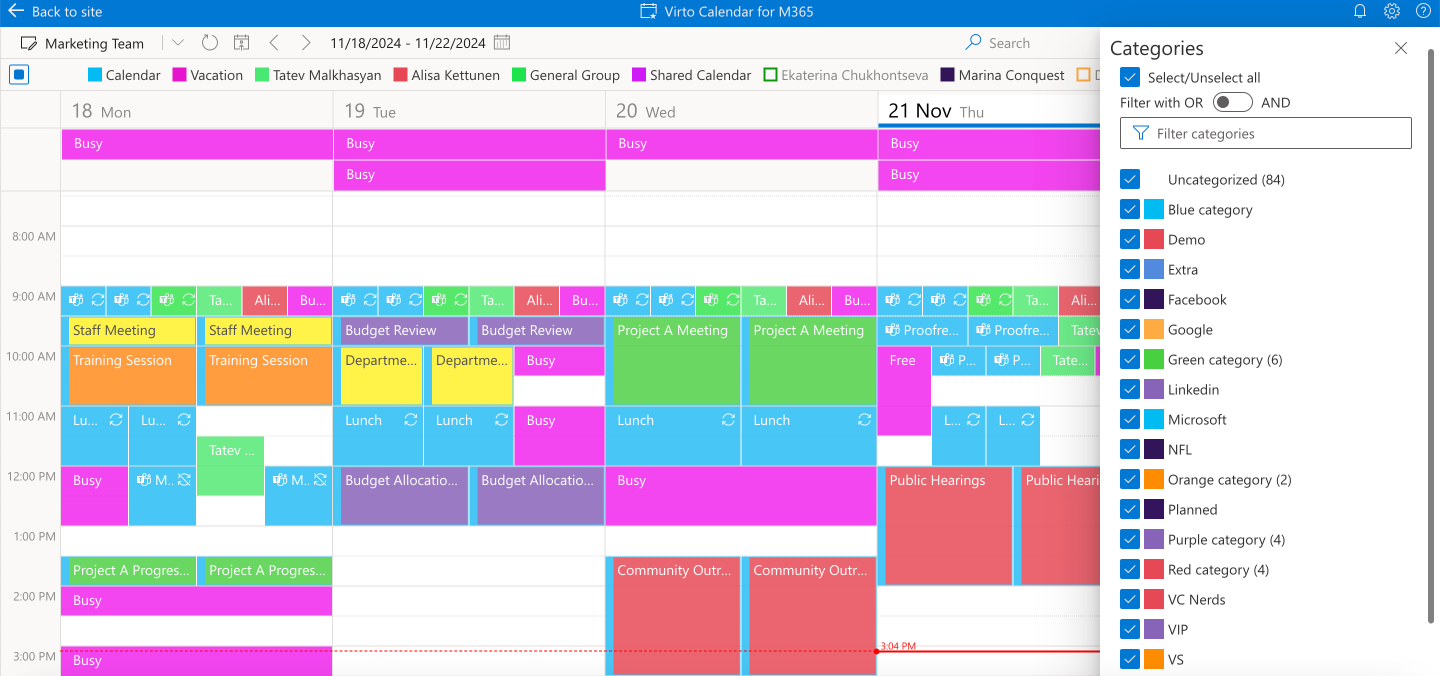Click the previous week chevron arrow
Image resolution: width=1440 pixels, height=676 pixels.
[x=274, y=43]
